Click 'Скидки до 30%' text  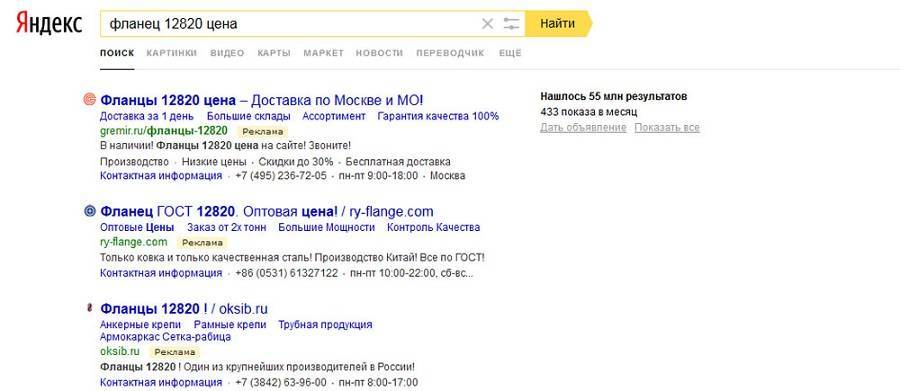coord(296,162)
